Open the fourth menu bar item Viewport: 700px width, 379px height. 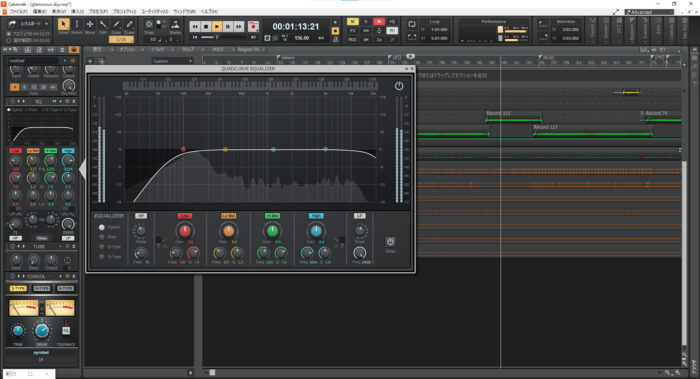pos(77,11)
